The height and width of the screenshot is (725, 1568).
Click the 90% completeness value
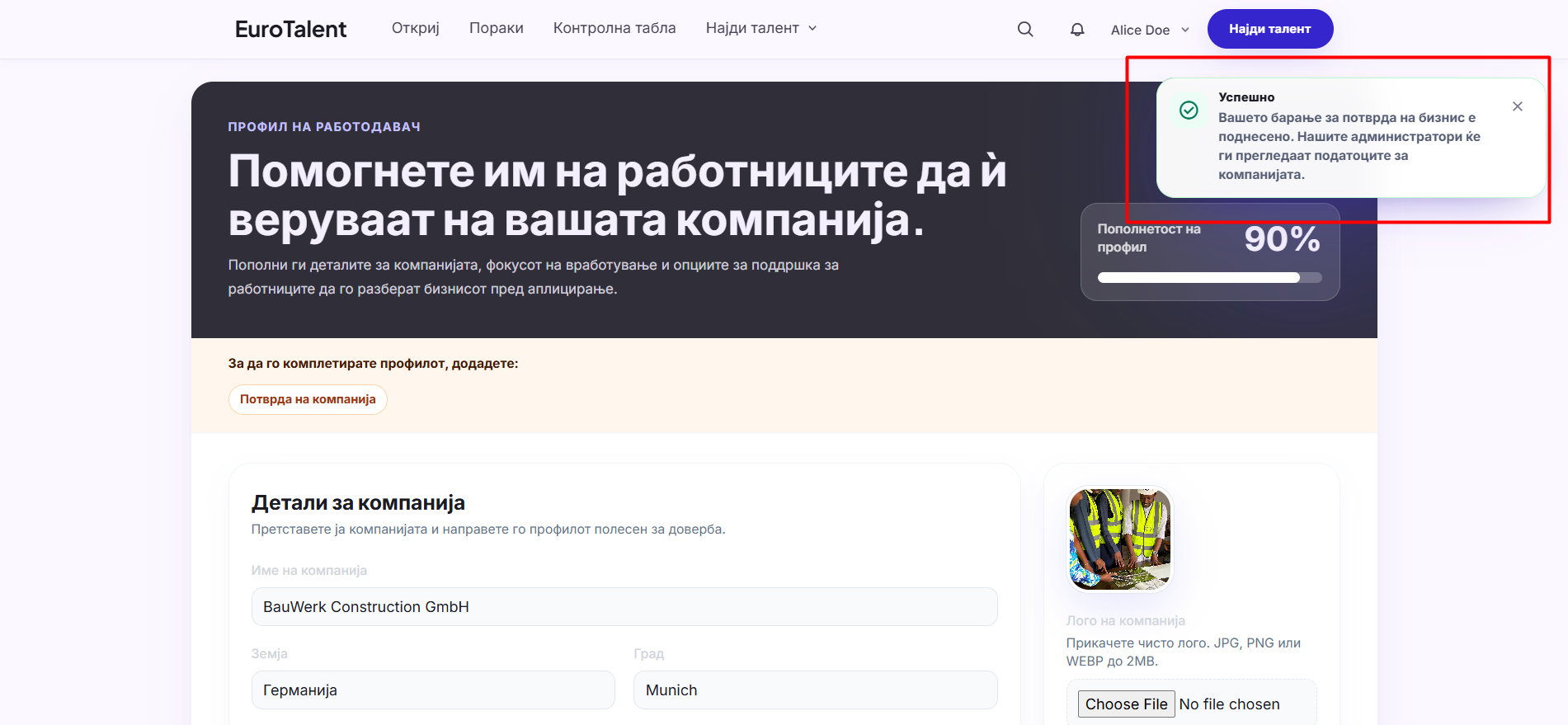(x=1283, y=238)
